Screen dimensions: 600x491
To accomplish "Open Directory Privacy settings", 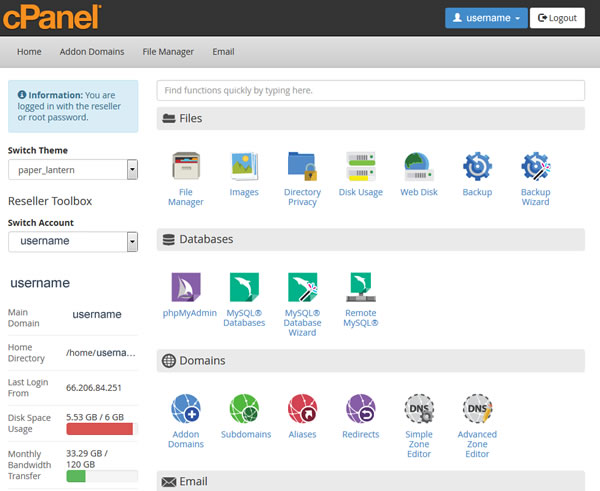I will [x=302, y=167].
